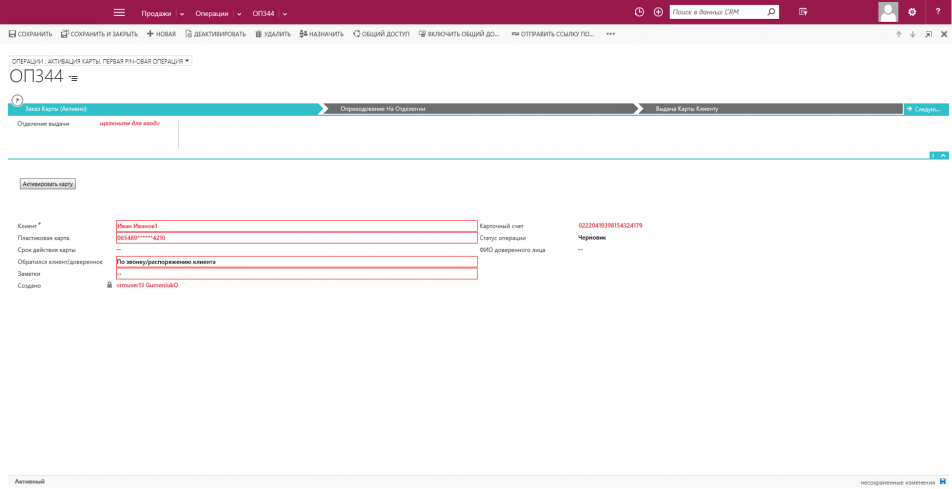This screenshot has width=952, height=489.
Task: Click Сохранить и закрыть in toolbar
Action: coord(99,34)
